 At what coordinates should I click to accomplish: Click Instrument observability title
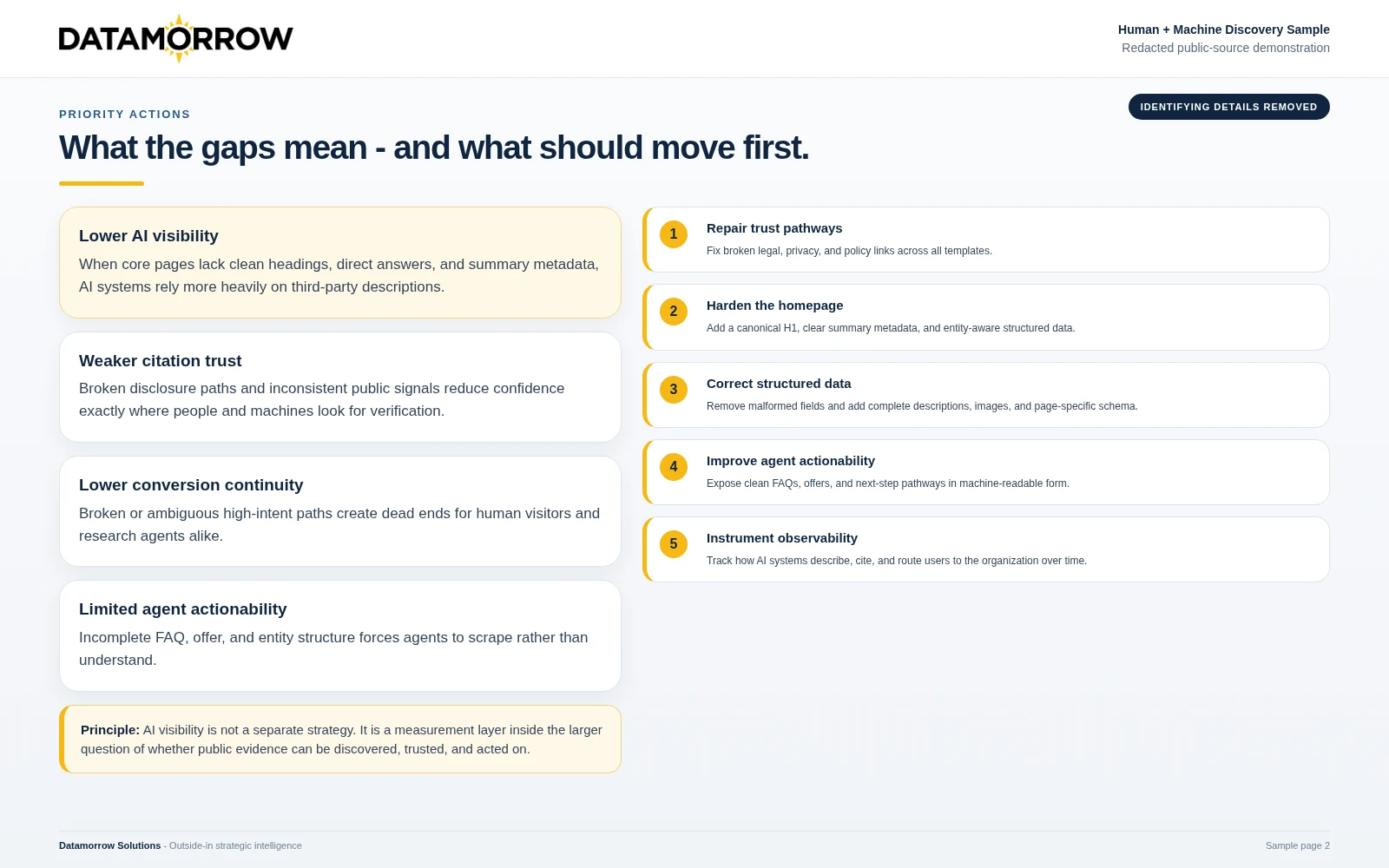tap(782, 538)
